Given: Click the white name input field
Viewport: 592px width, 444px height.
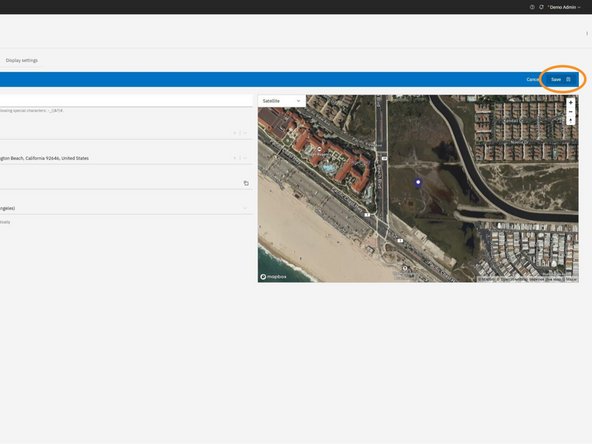Looking at the screenshot, I should [126, 101].
